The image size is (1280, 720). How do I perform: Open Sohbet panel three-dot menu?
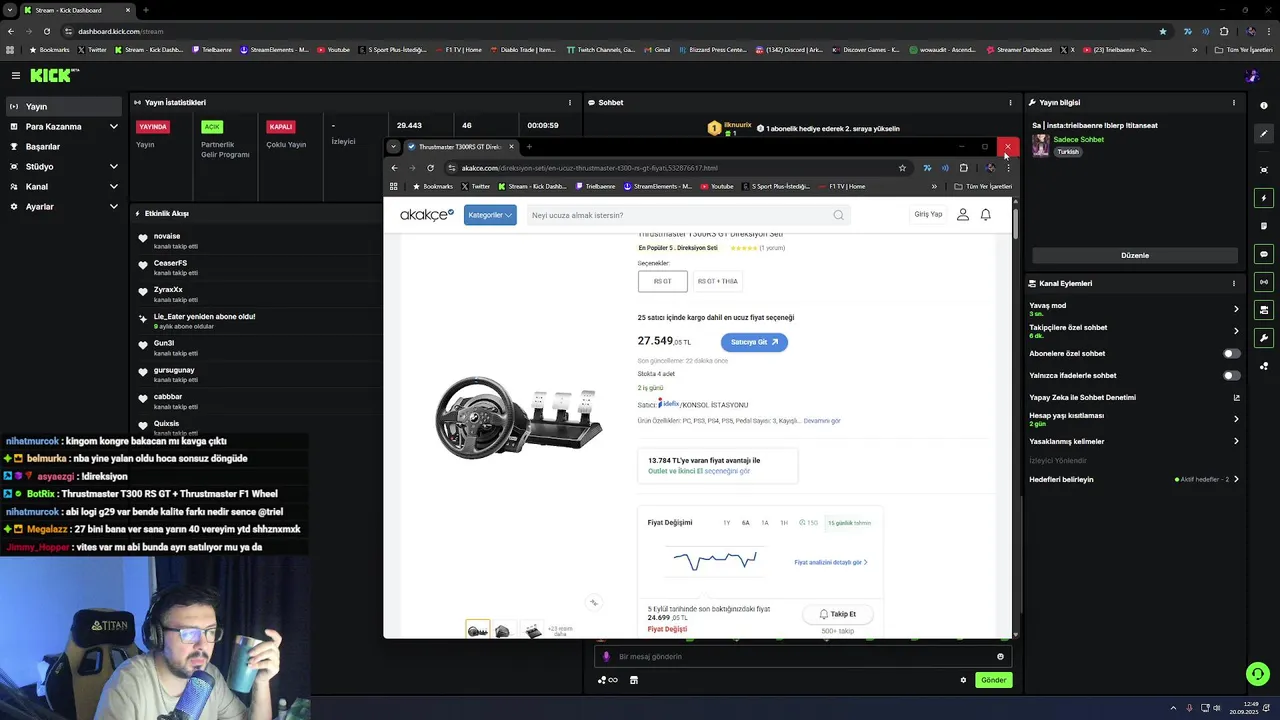tap(1010, 102)
